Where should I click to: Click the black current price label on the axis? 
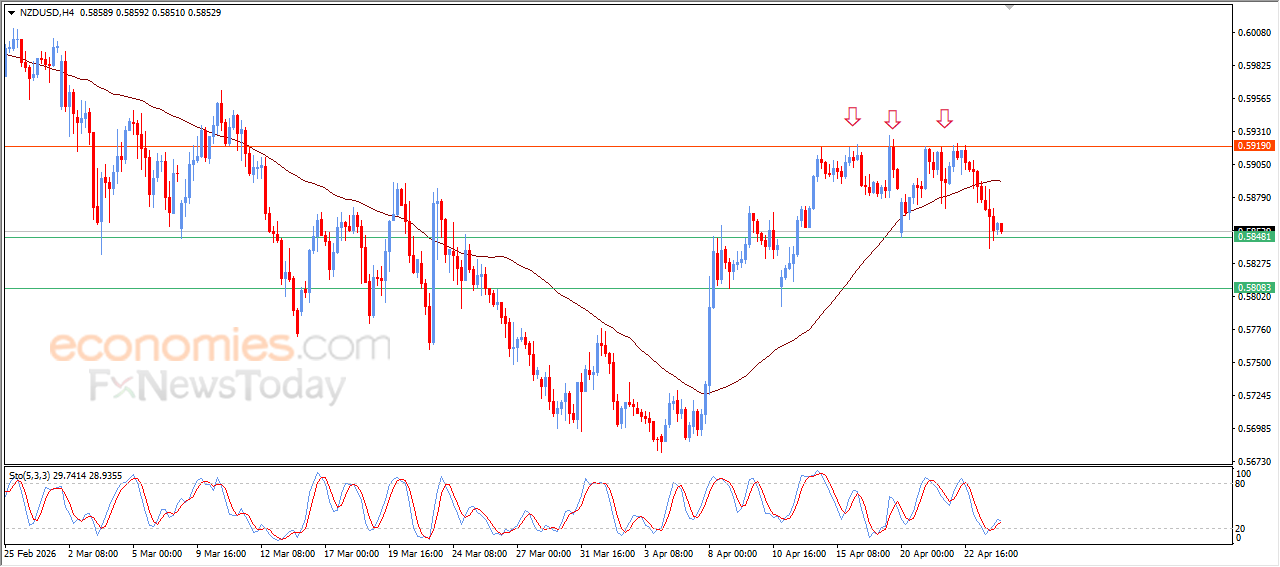(x=1254, y=230)
